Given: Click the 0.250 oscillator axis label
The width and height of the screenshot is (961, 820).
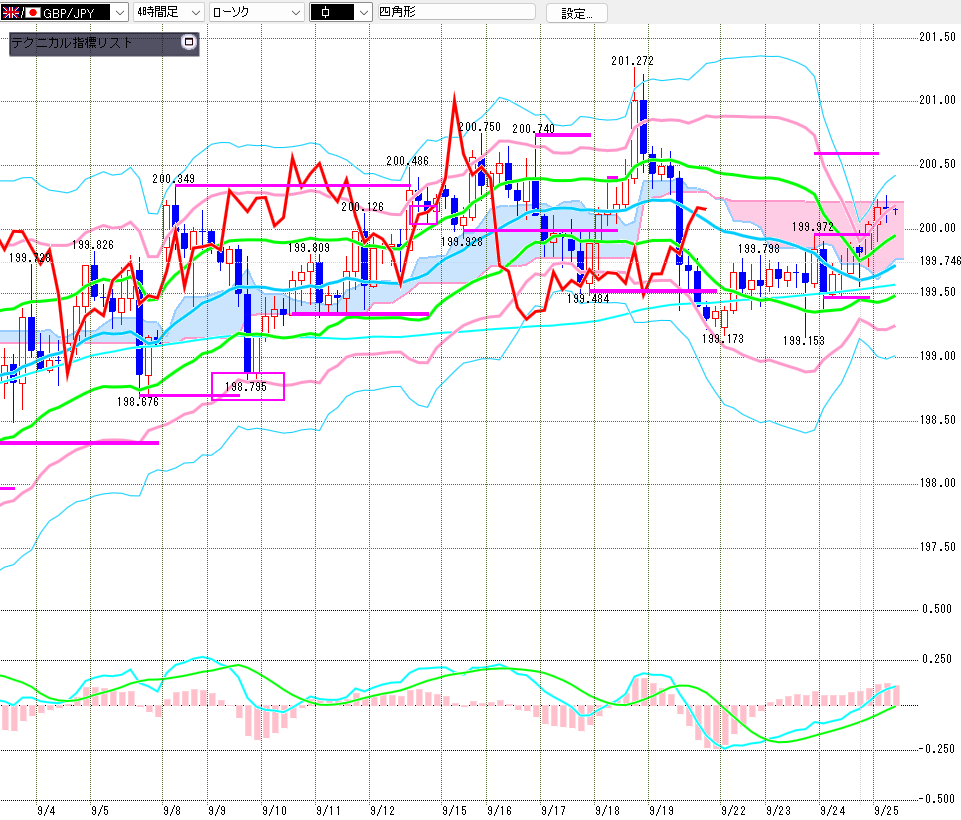Looking at the screenshot, I should [937, 658].
